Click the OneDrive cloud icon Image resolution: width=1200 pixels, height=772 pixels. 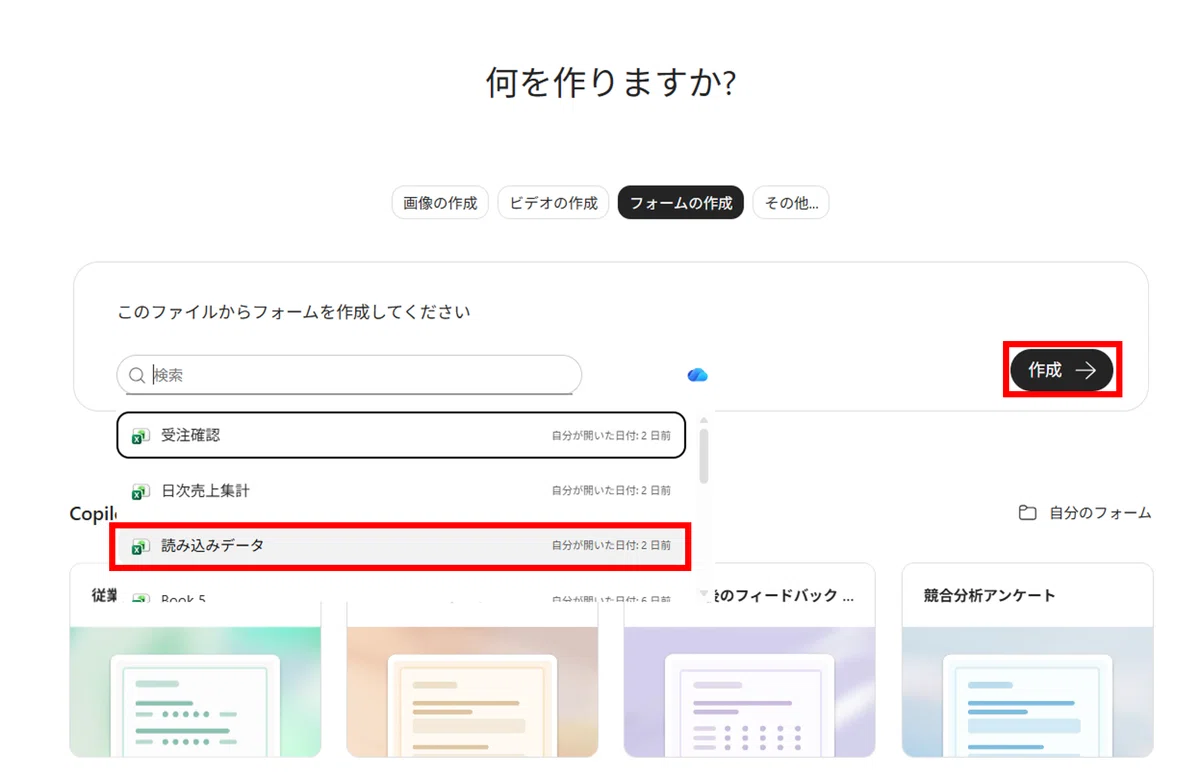[x=698, y=375]
